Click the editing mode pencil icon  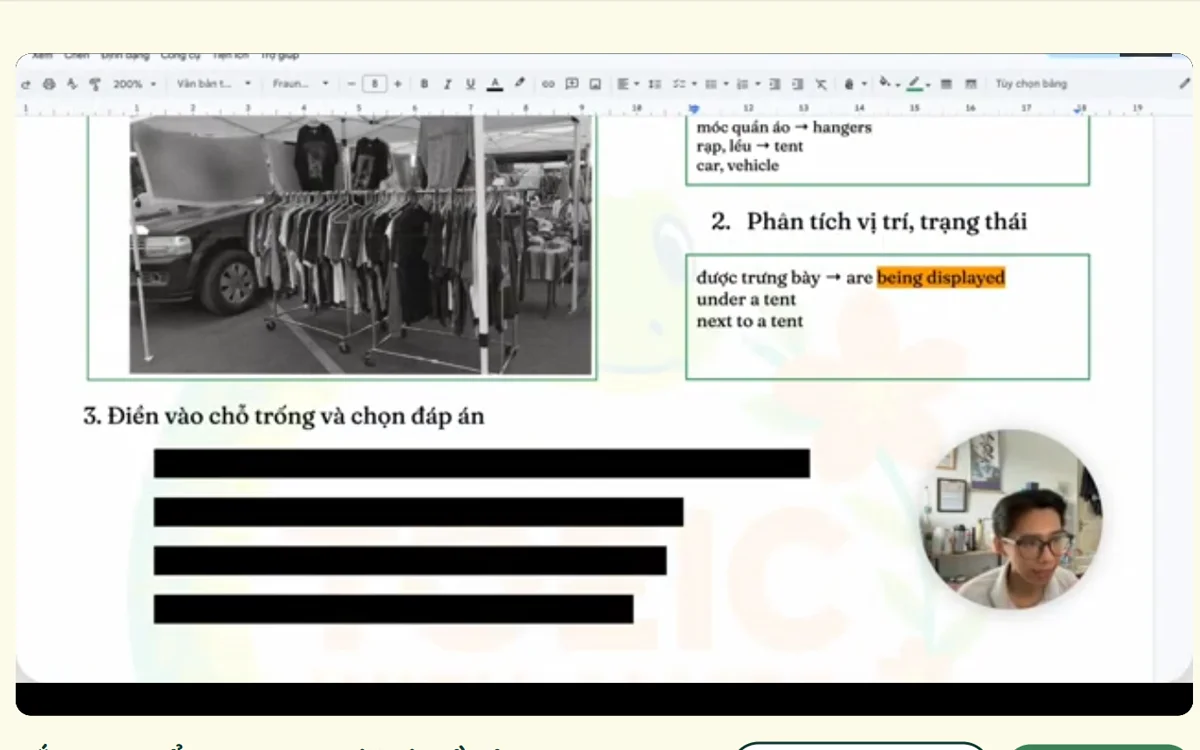[x=1185, y=84]
